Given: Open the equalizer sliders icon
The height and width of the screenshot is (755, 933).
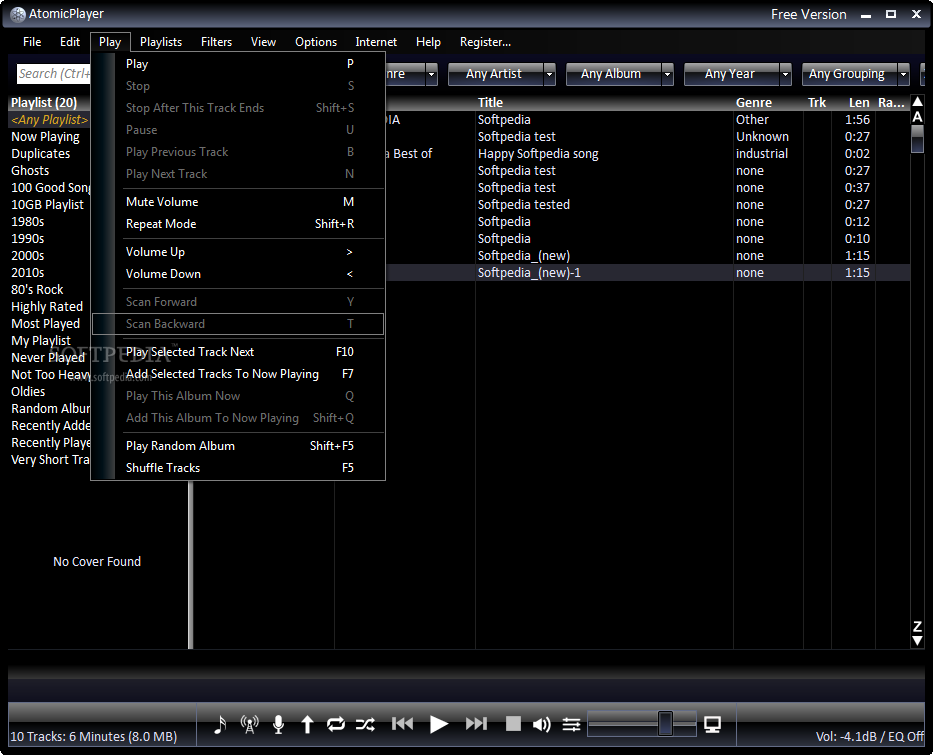Looking at the screenshot, I should coord(571,724).
